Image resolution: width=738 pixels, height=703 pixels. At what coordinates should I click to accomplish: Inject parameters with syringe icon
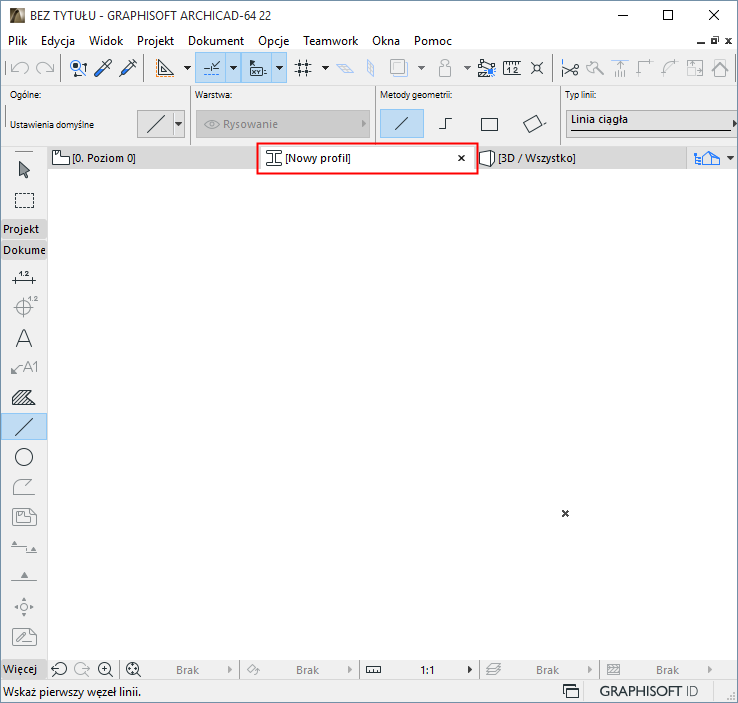(x=128, y=68)
